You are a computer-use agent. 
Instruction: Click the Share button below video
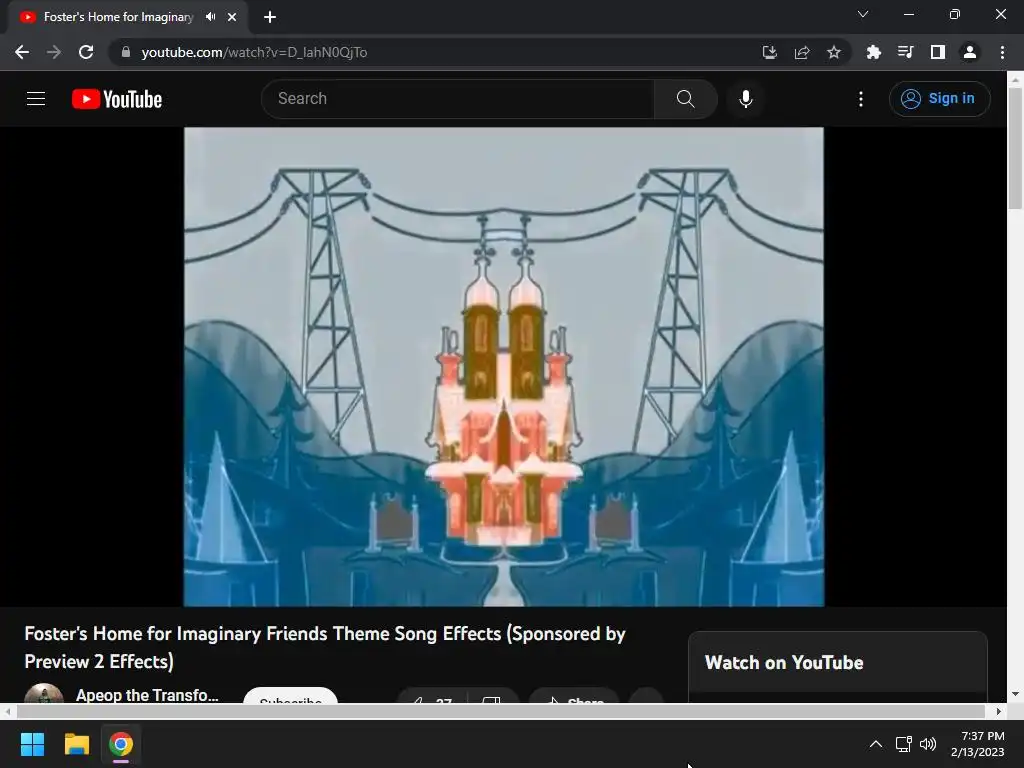[x=574, y=696]
